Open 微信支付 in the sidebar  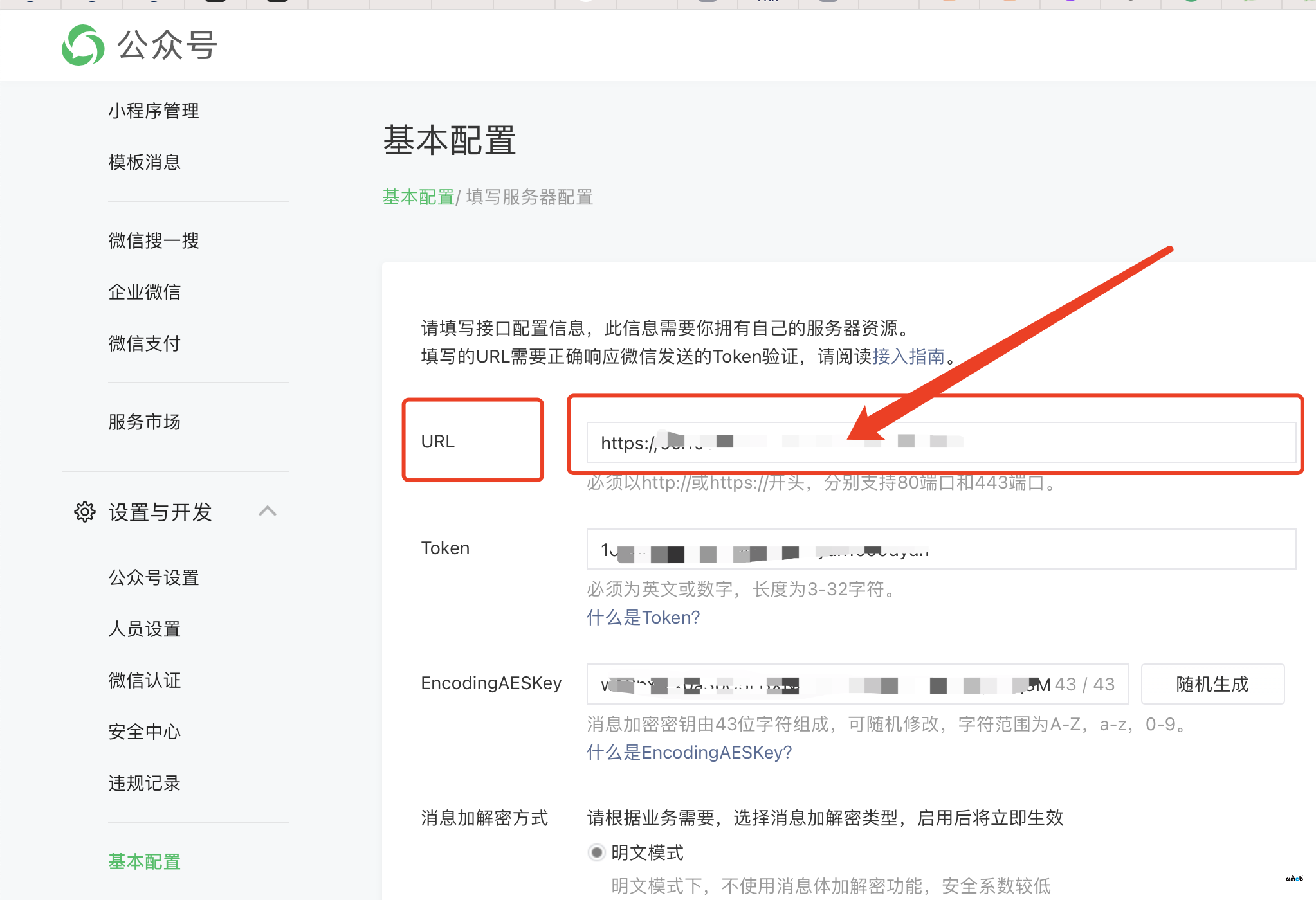pyautogui.click(x=145, y=343)
